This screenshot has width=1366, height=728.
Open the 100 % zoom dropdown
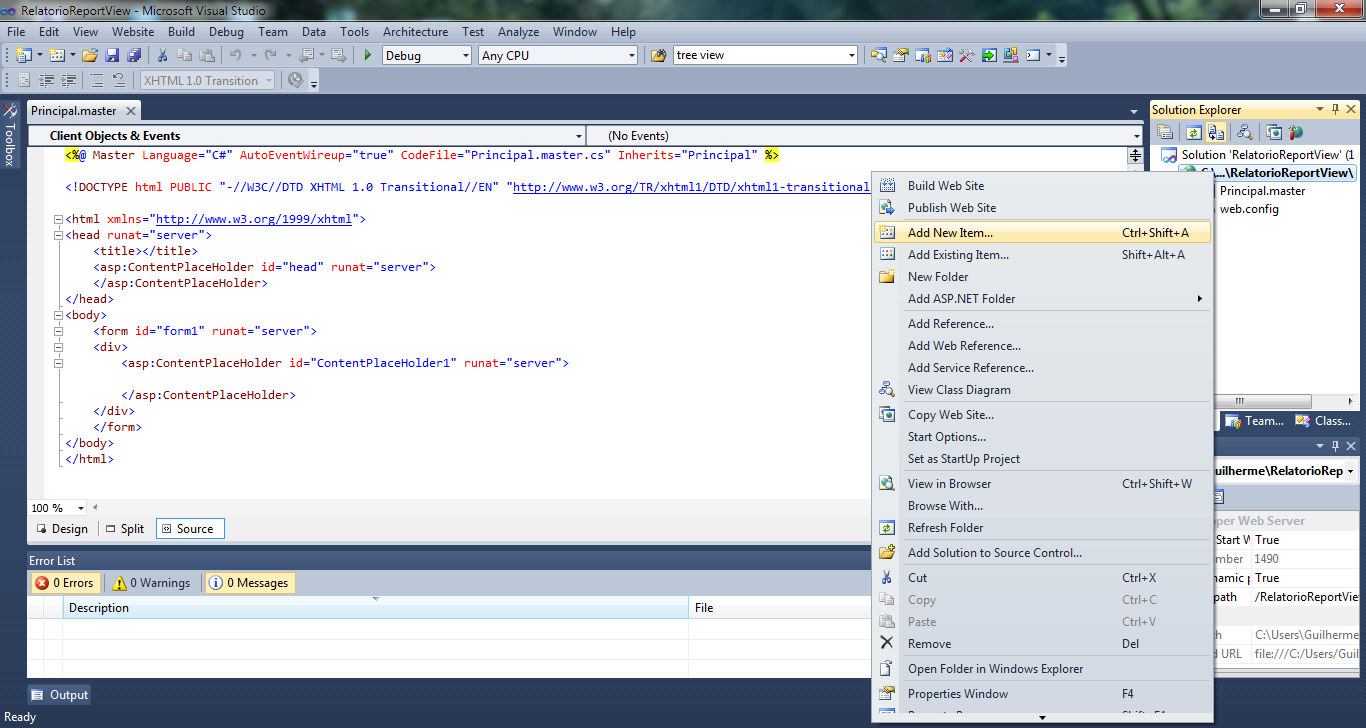coord(59,508)
